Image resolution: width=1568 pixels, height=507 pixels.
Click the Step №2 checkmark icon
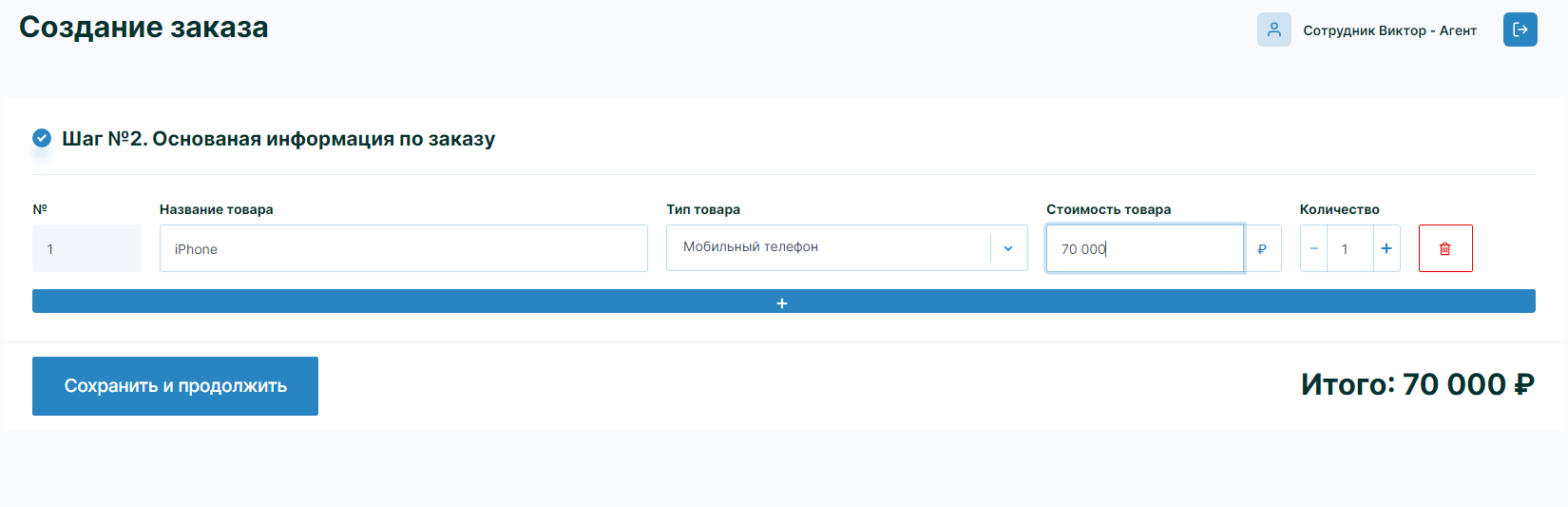[42, 138]
